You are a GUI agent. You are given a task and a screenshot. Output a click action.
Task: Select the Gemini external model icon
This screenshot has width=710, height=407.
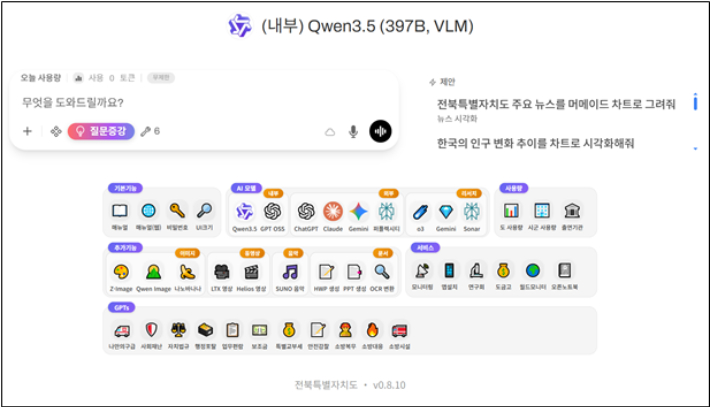359,212
